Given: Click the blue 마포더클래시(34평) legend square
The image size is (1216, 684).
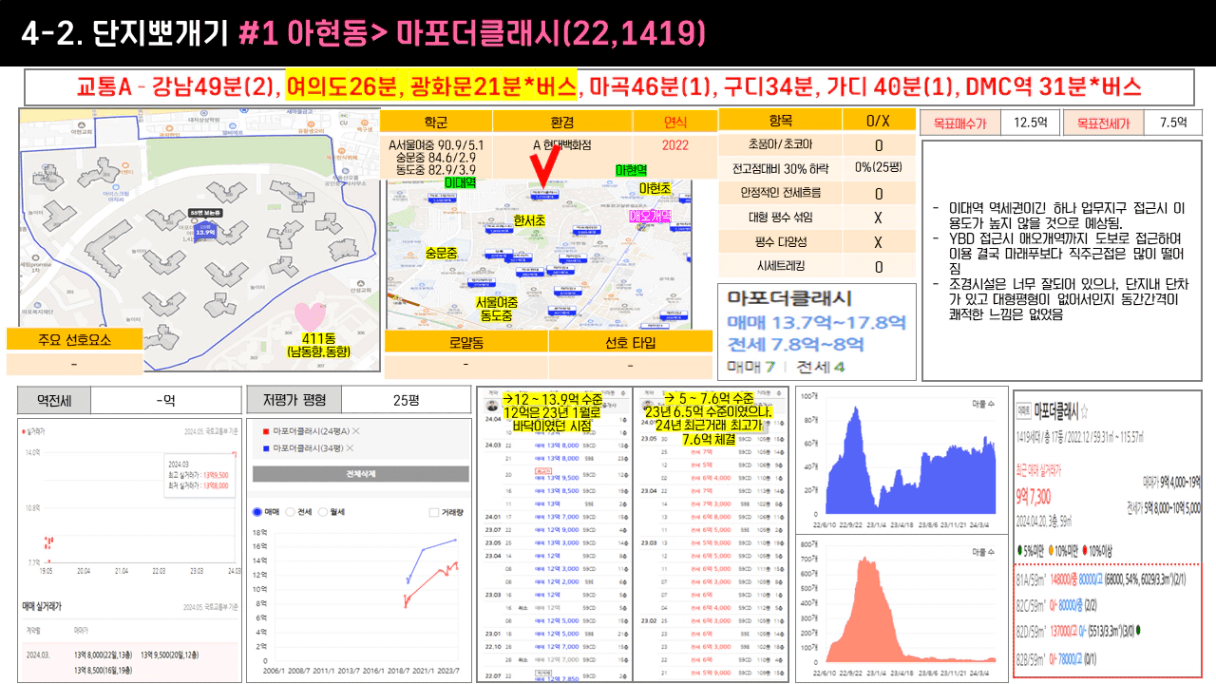Looking at the screenshot, I should (x=265, y=447).
